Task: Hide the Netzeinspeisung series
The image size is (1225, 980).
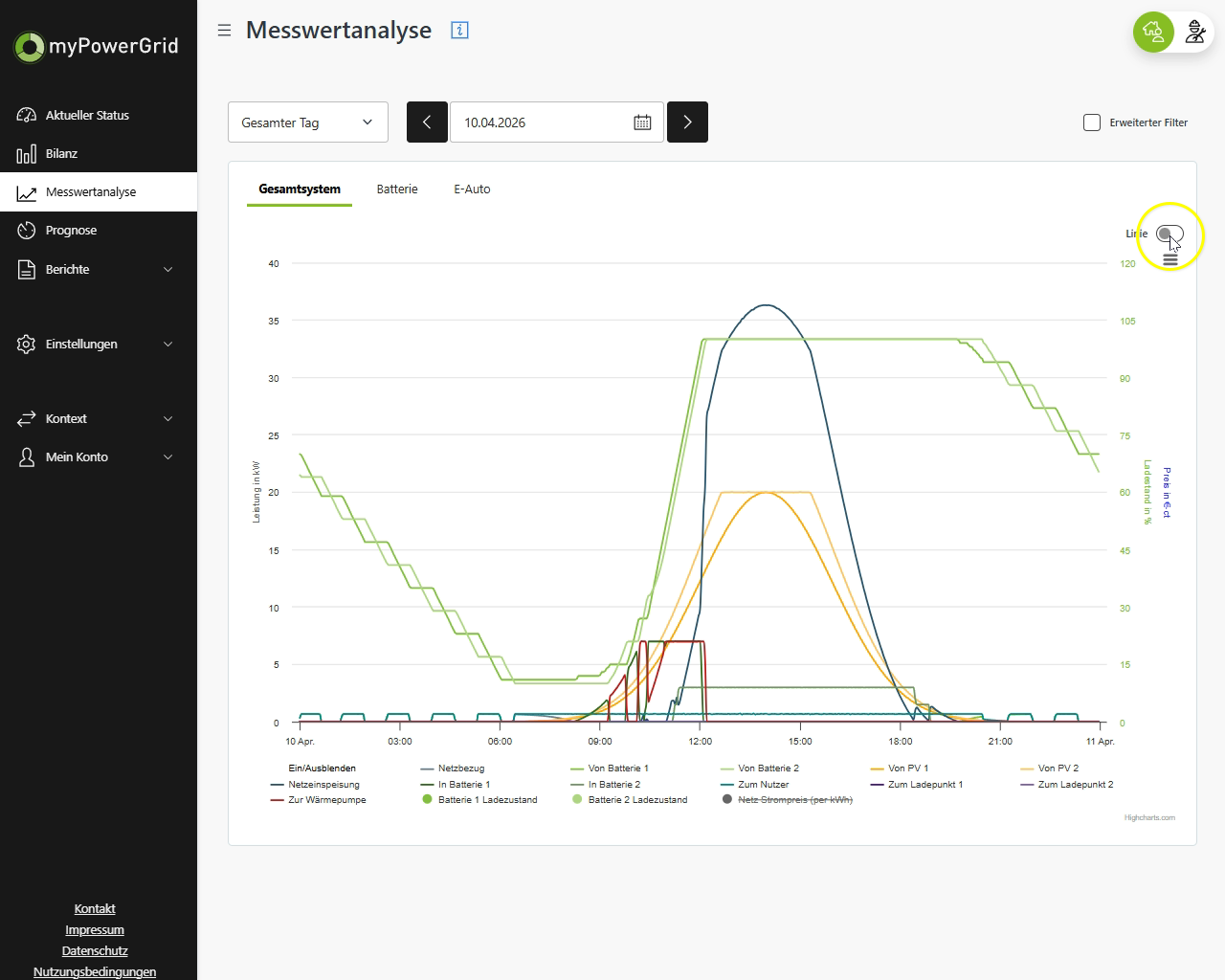Action: (x=316, y=785)
